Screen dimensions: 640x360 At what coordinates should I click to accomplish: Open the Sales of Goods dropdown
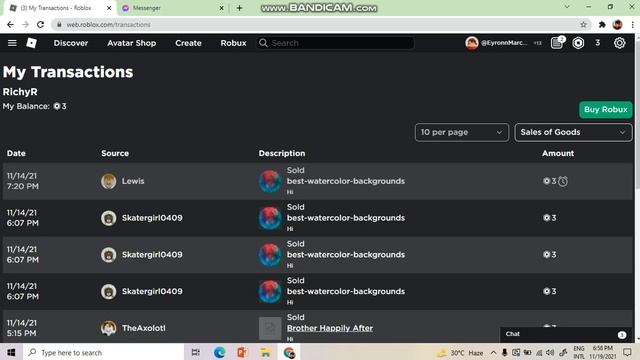pyautogui.click(x=573, y=132)
